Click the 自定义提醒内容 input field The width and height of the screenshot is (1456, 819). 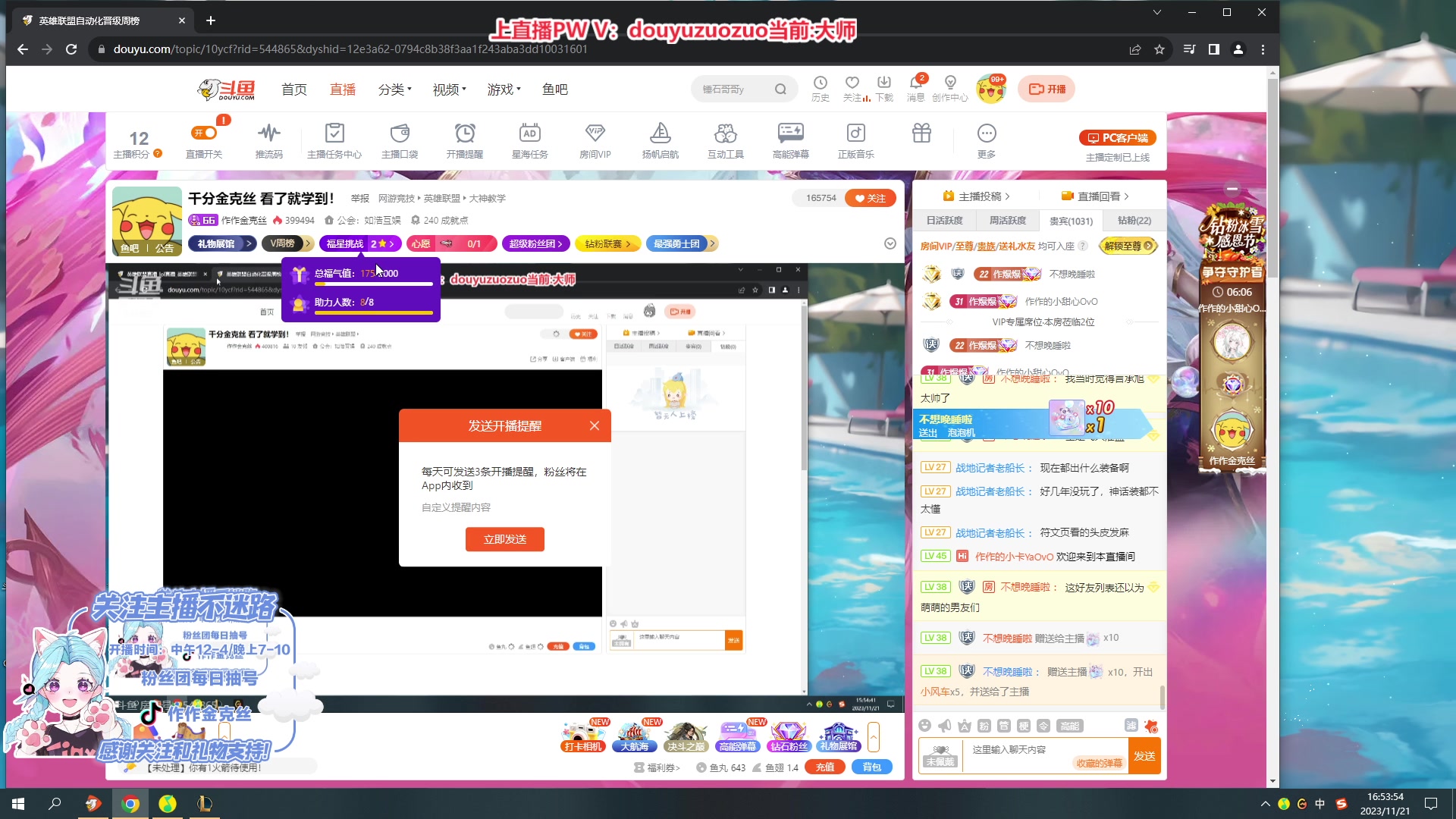coord(505,507)
